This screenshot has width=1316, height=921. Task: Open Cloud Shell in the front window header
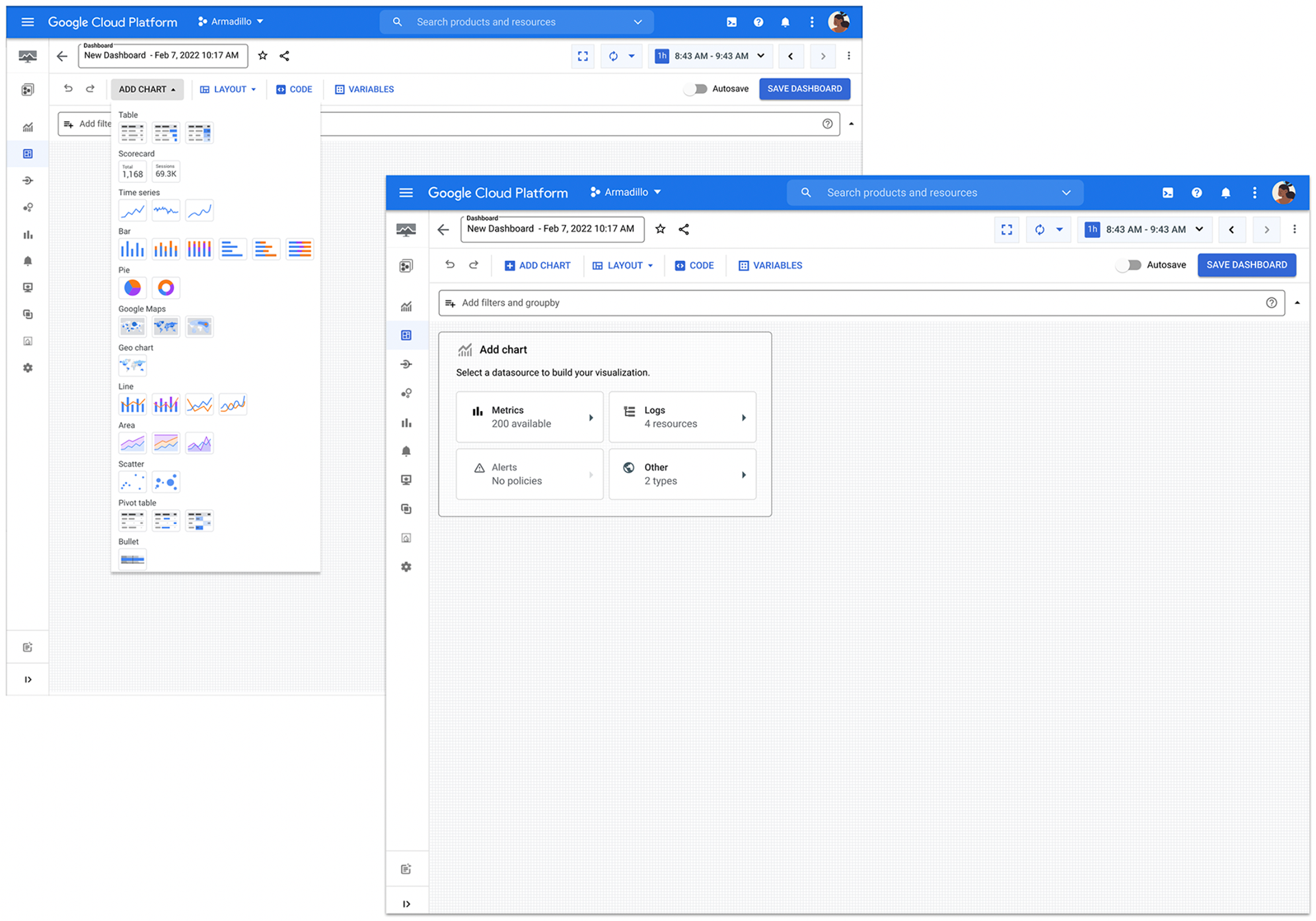(x=1167, y=193)
